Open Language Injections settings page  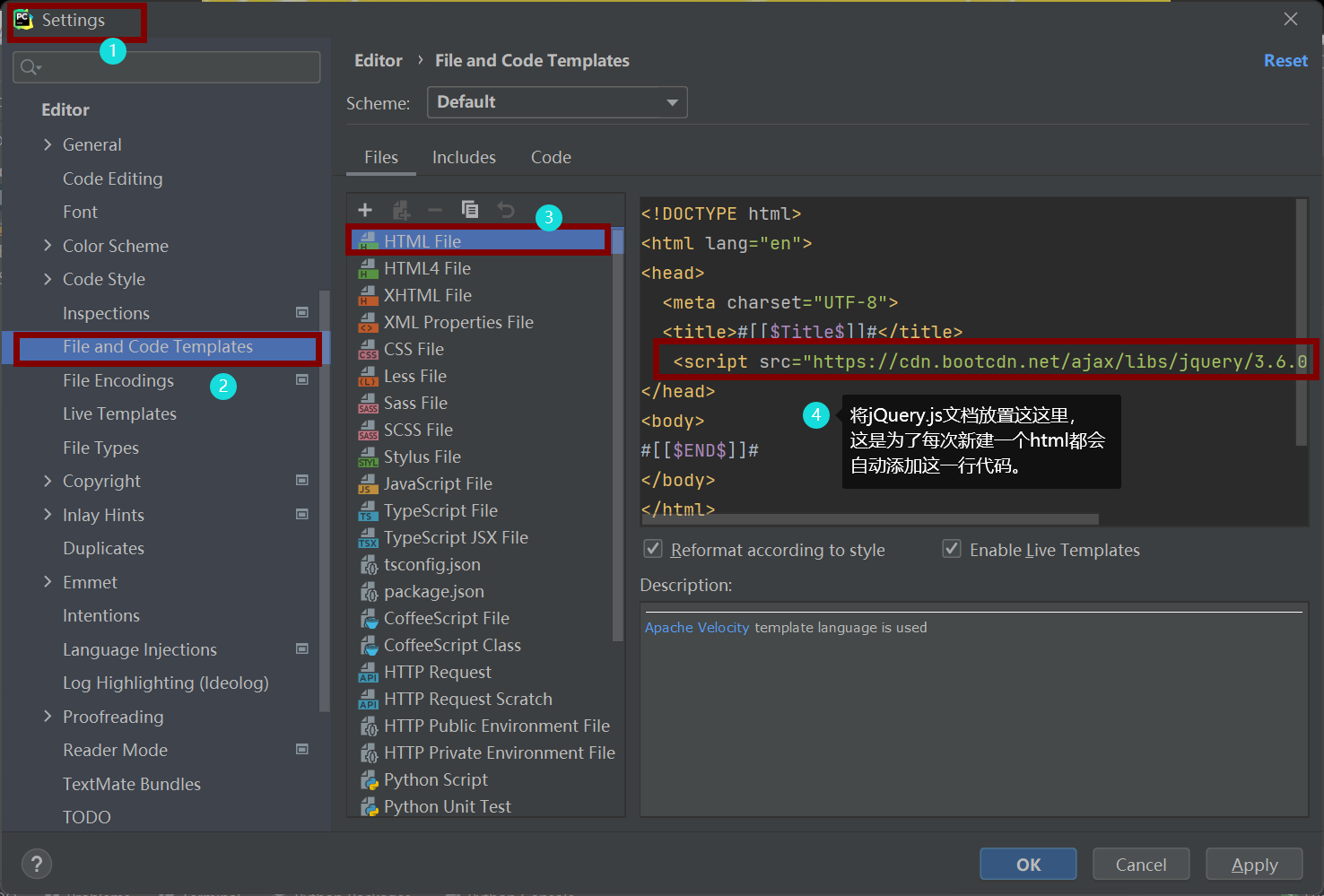tap(140, 649)
